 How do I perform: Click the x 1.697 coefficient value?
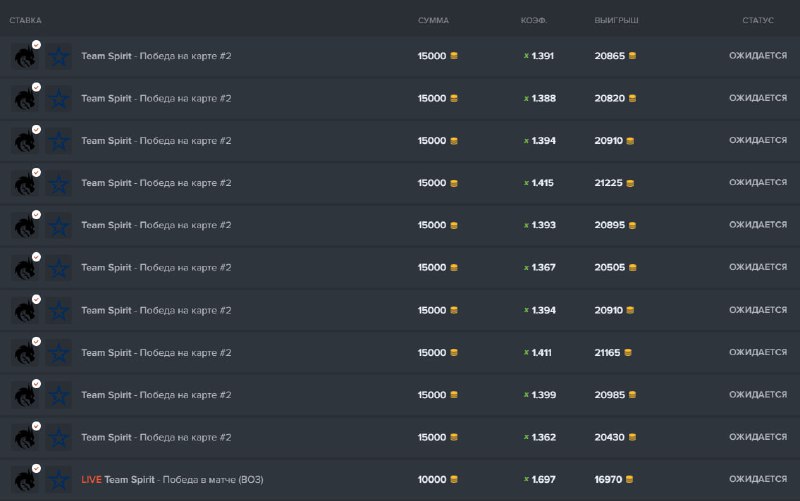click(540, 480)
